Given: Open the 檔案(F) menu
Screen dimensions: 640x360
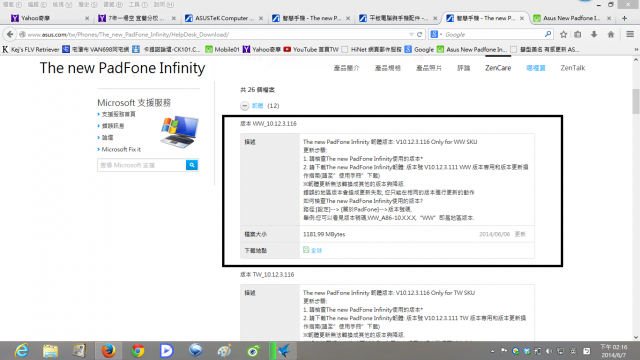Looking at the screenshot, I should coord(12,4).
